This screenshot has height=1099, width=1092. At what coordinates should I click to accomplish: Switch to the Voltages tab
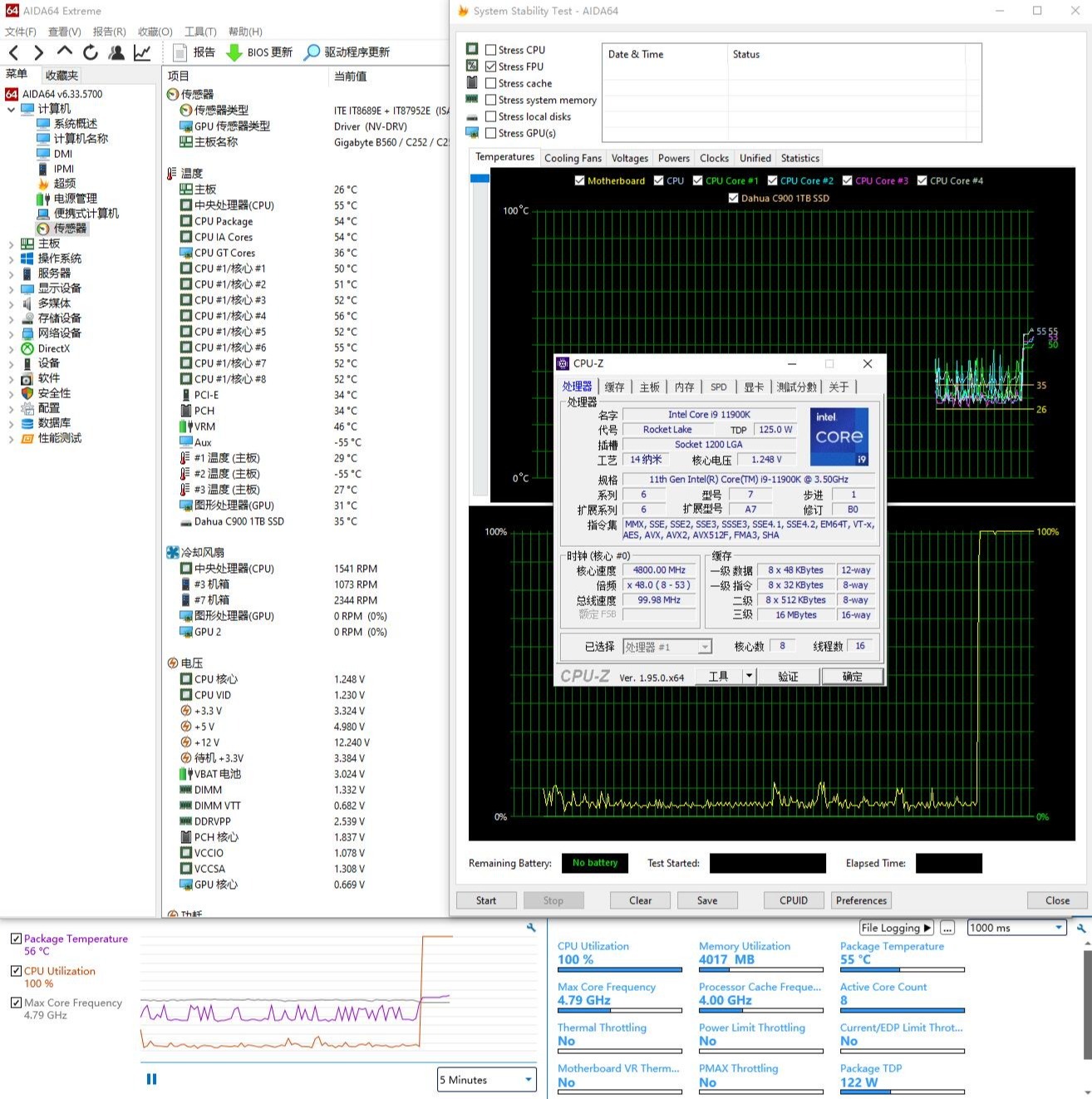pos(630,158)
